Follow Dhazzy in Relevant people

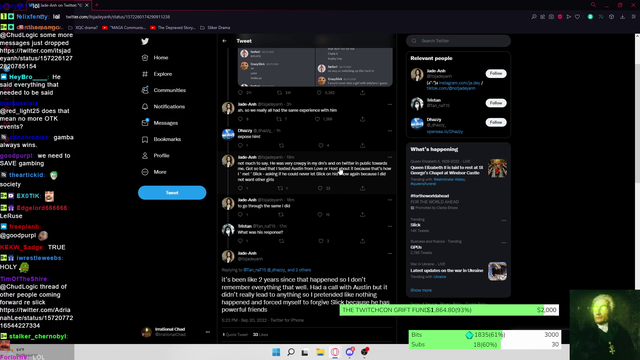pos(496,122)
